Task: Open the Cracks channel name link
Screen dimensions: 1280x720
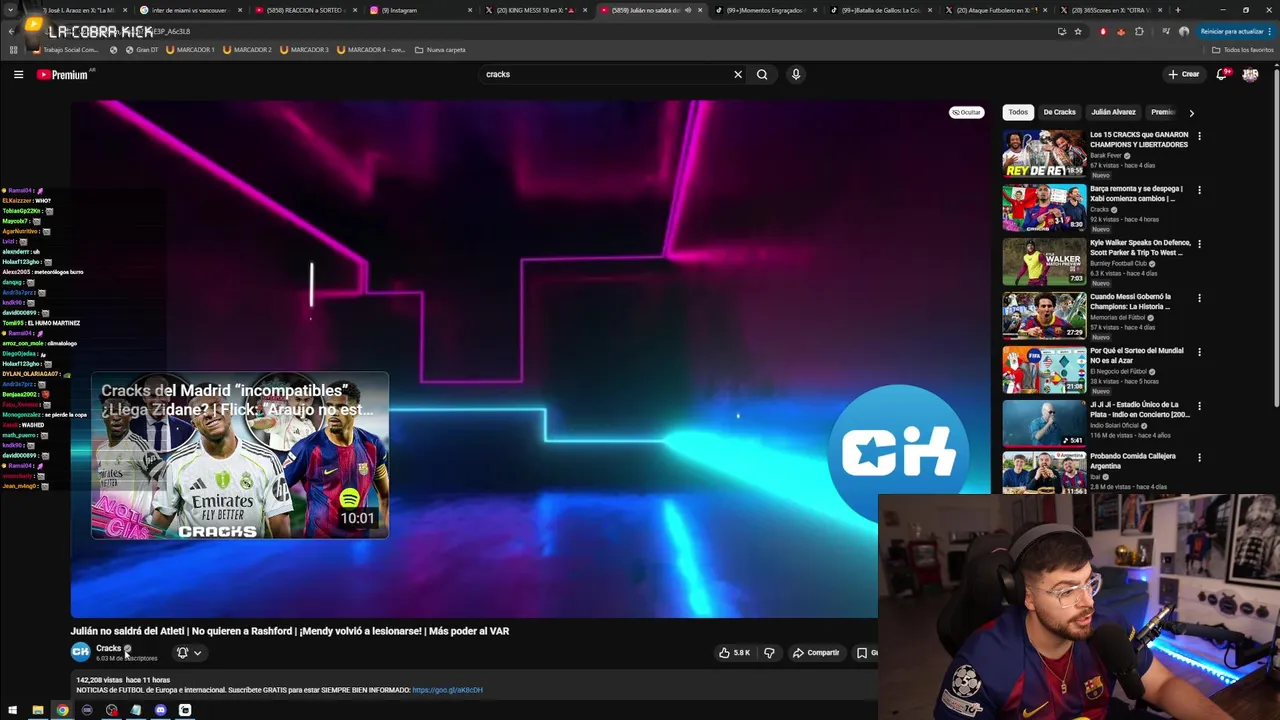Action: click(108, 648)
